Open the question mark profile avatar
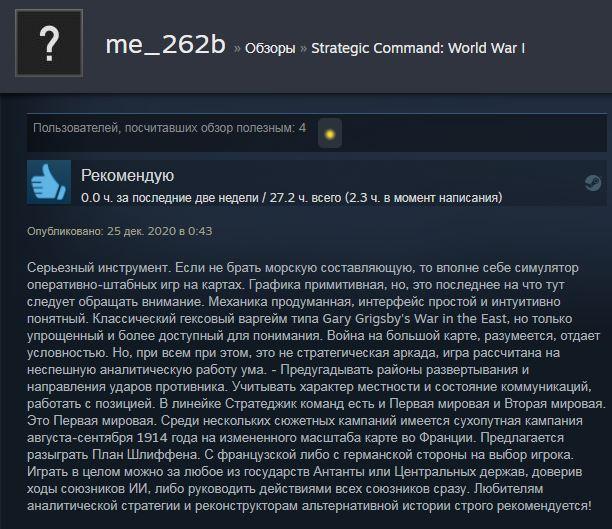This screenshot has height=529, width=612. tap(49, 43)
